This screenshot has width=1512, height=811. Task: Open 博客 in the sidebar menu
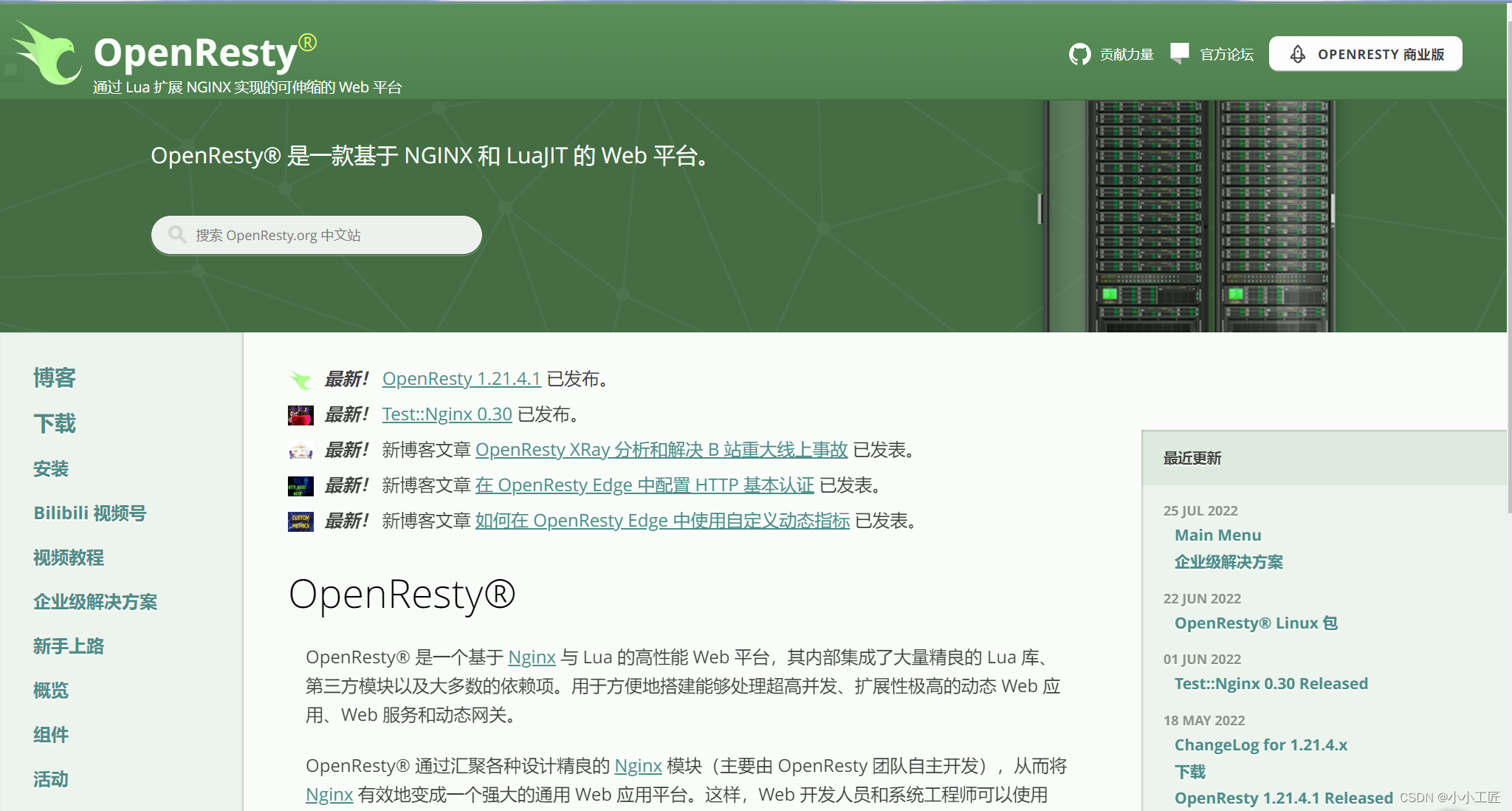(x=55, y=378)
